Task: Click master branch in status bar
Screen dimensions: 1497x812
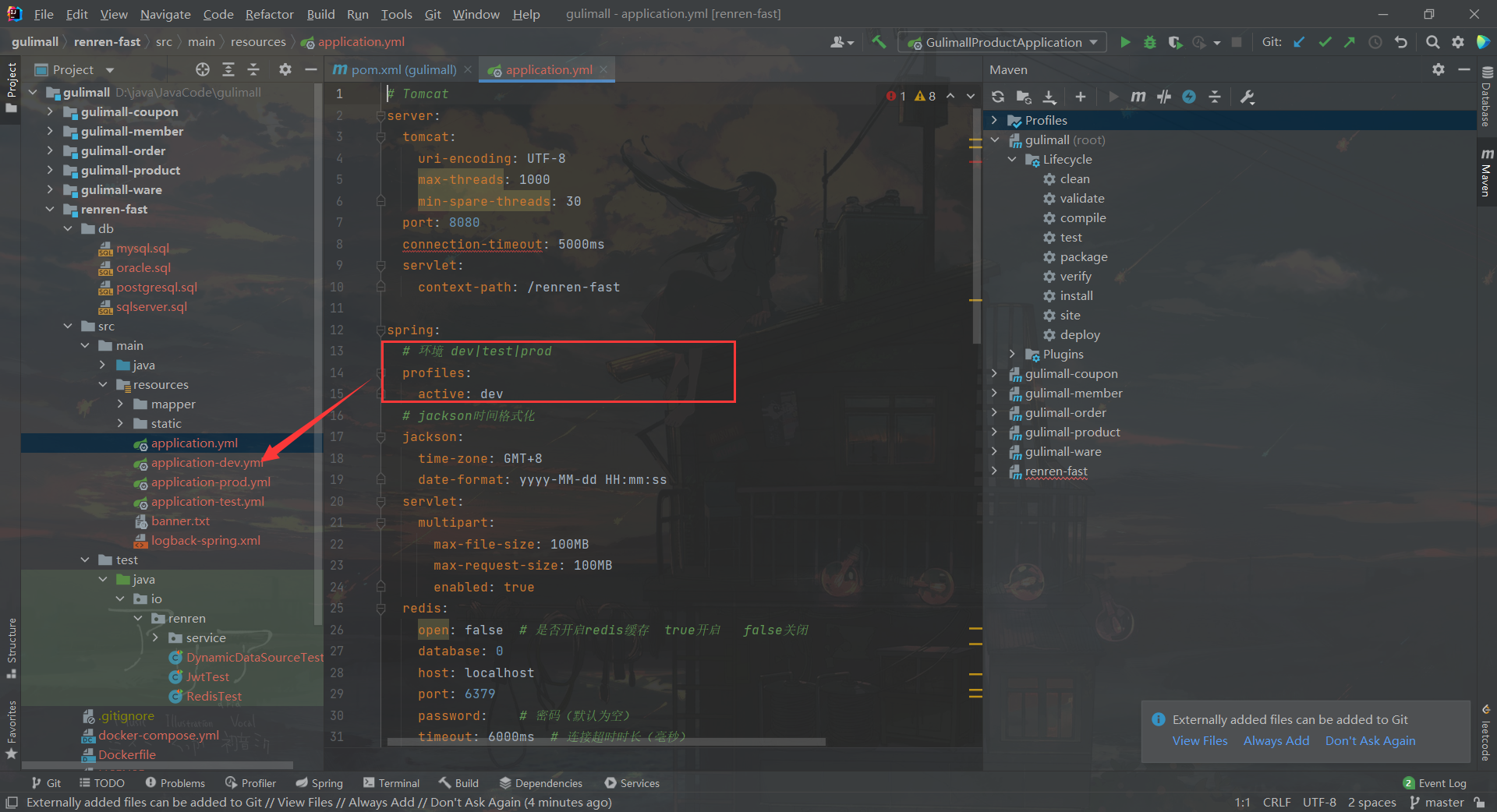Action: coord(1437,802)
